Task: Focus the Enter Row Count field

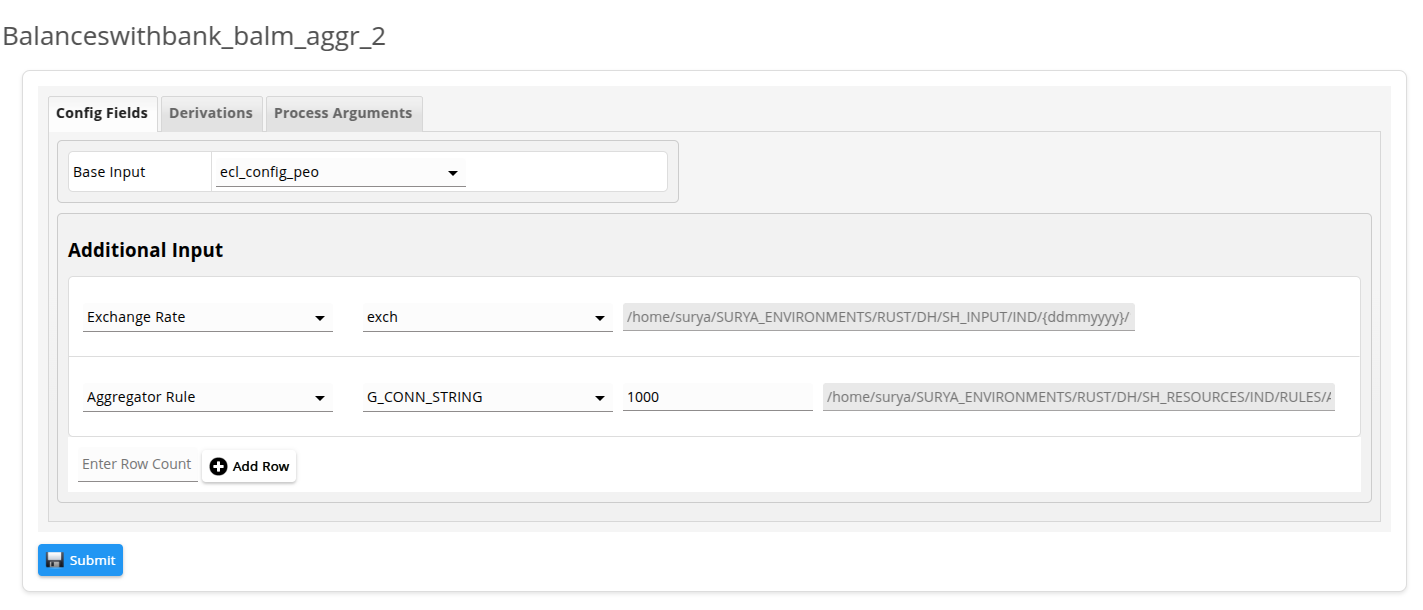Action: pyautogui.click(x=138, y=465)
